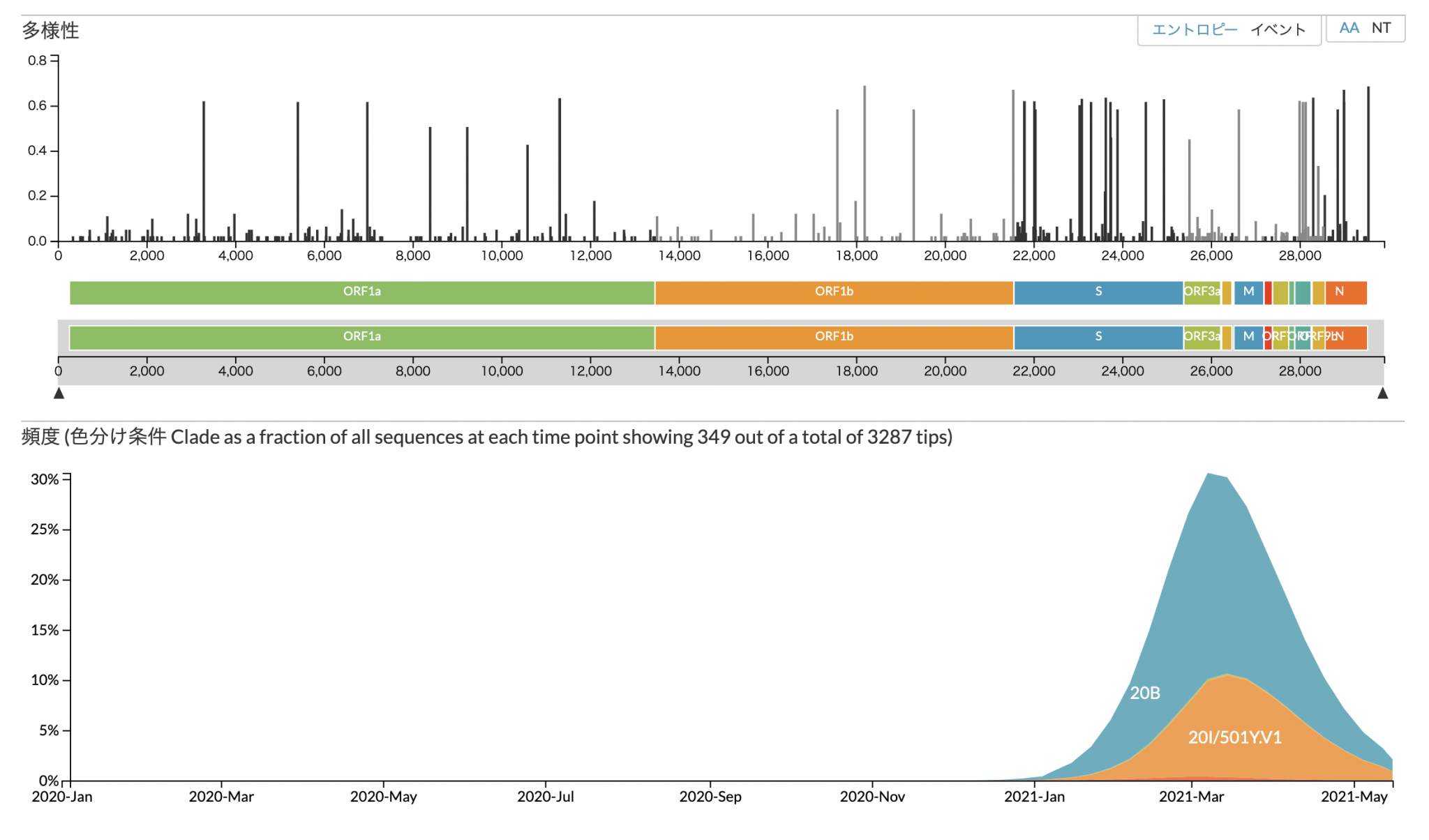Screen dimensions: 1429x840
Task: Switch diversity panel to エントロピー mode
Action: [1194, 29]
